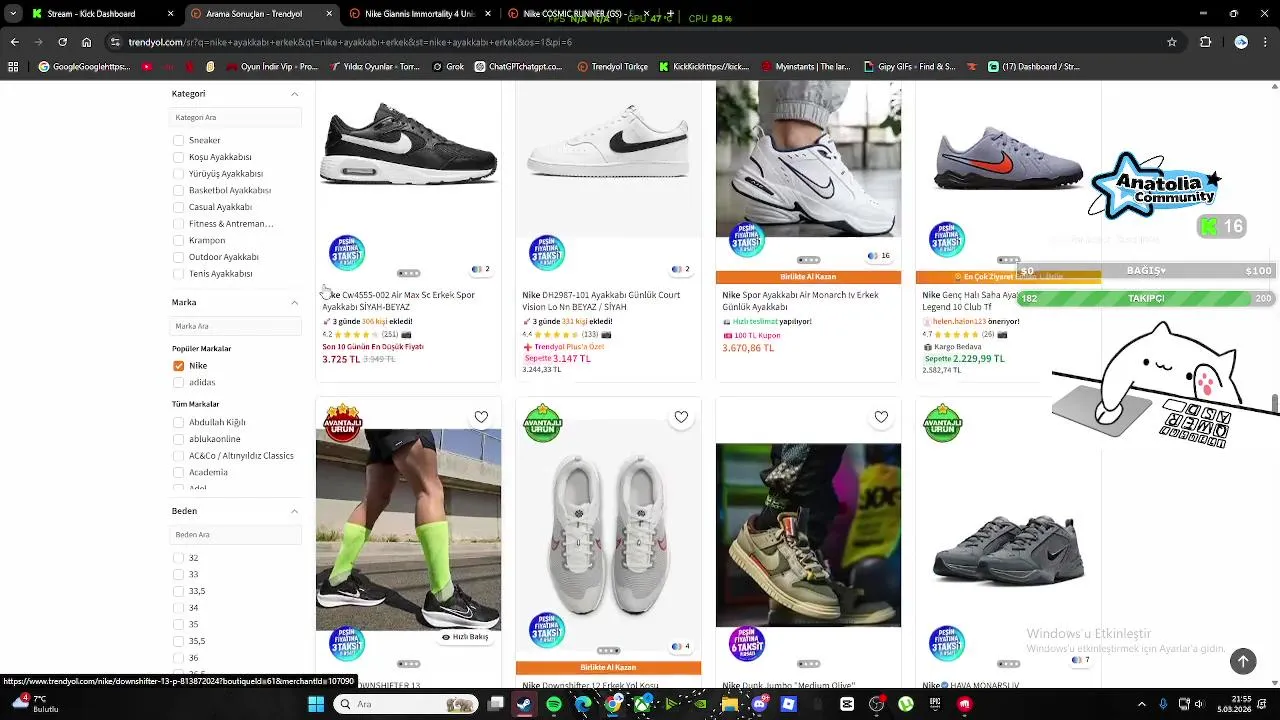Image resolution: width=1280 pixels, height=720 pixels.
Task: Add the neon-sock running shoe to favorites
Action: tap(481, 417)
